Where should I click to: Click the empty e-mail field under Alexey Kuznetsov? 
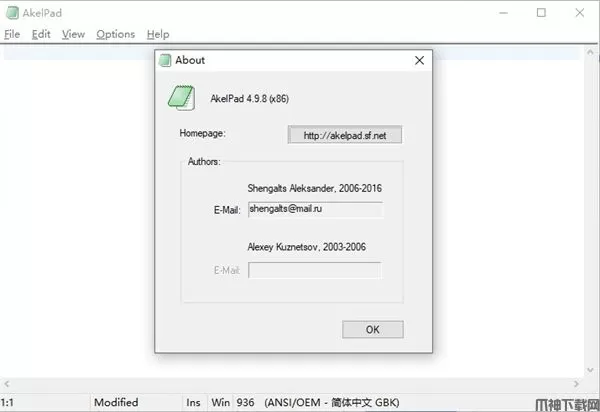(x=315, y=270)
